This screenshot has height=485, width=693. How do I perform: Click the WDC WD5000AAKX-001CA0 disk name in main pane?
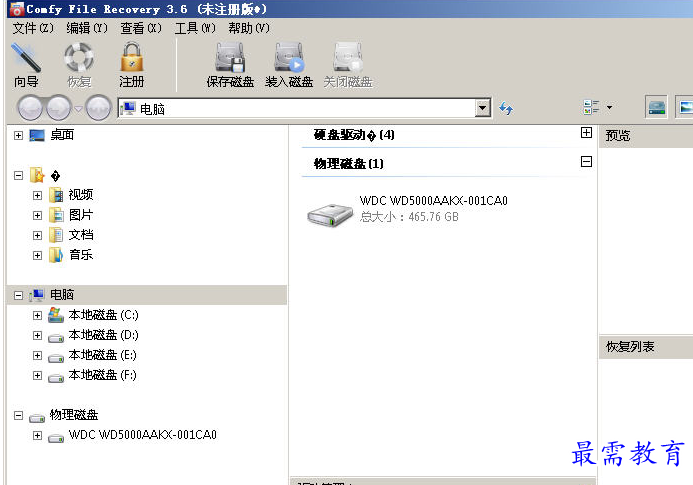(x=434, y=201)
